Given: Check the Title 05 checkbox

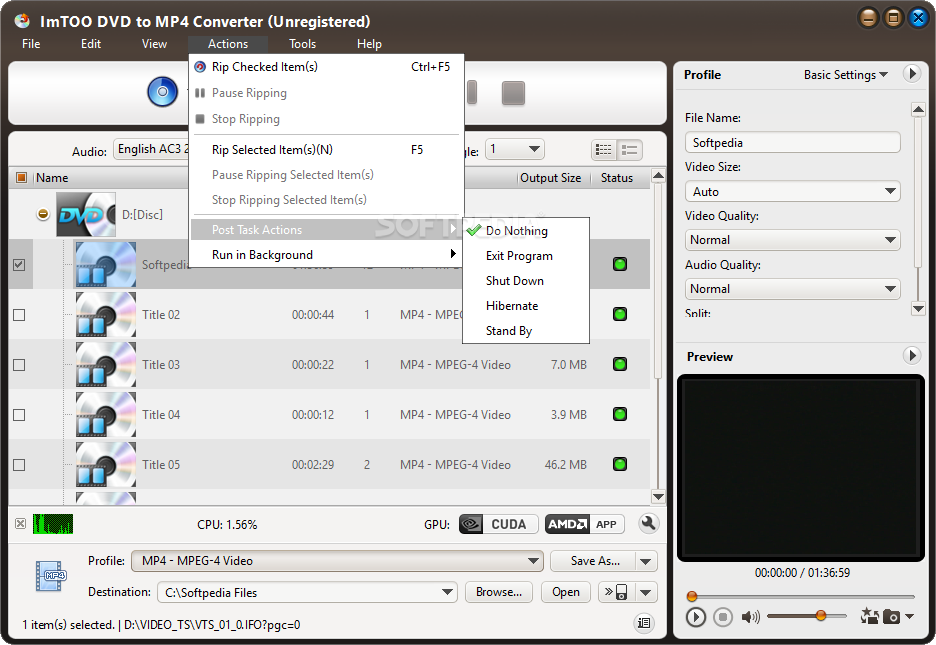Looking at the screenshot, I should click(19, 464).
